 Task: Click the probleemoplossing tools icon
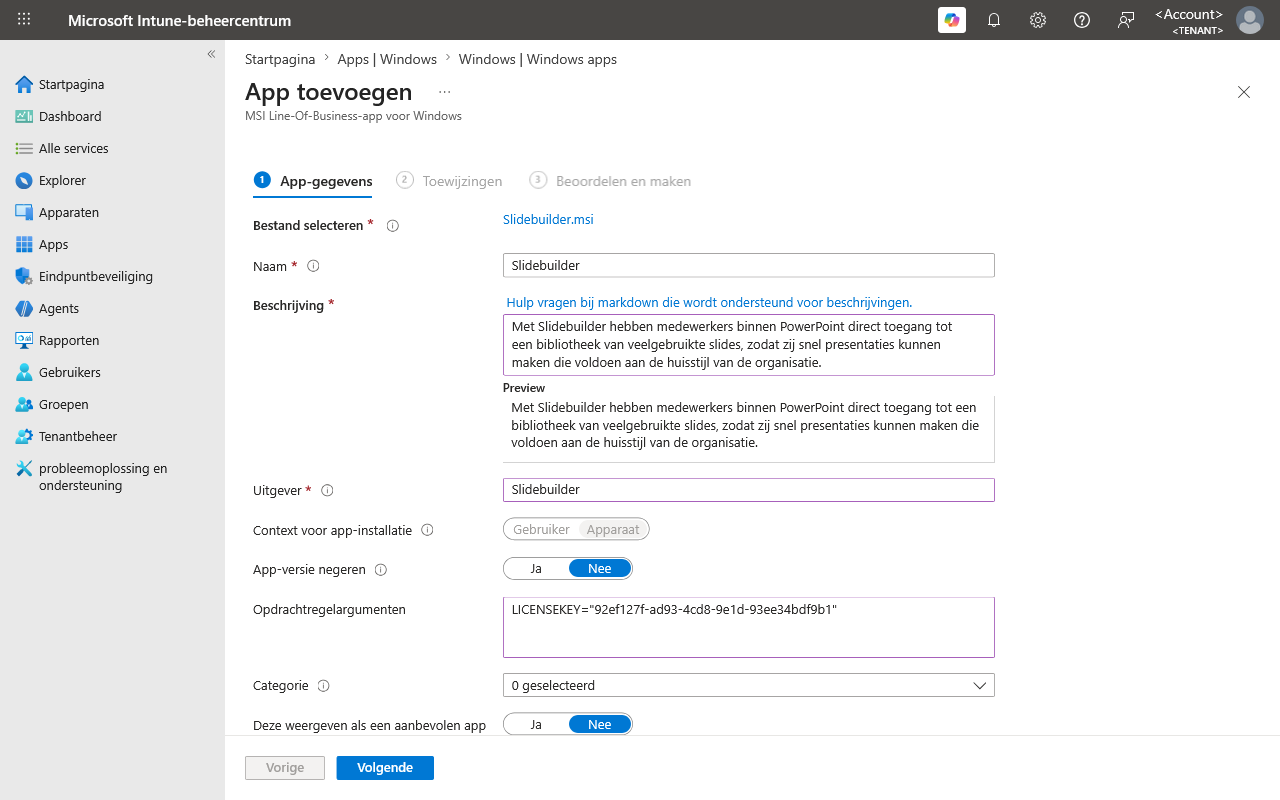[24, 468]
